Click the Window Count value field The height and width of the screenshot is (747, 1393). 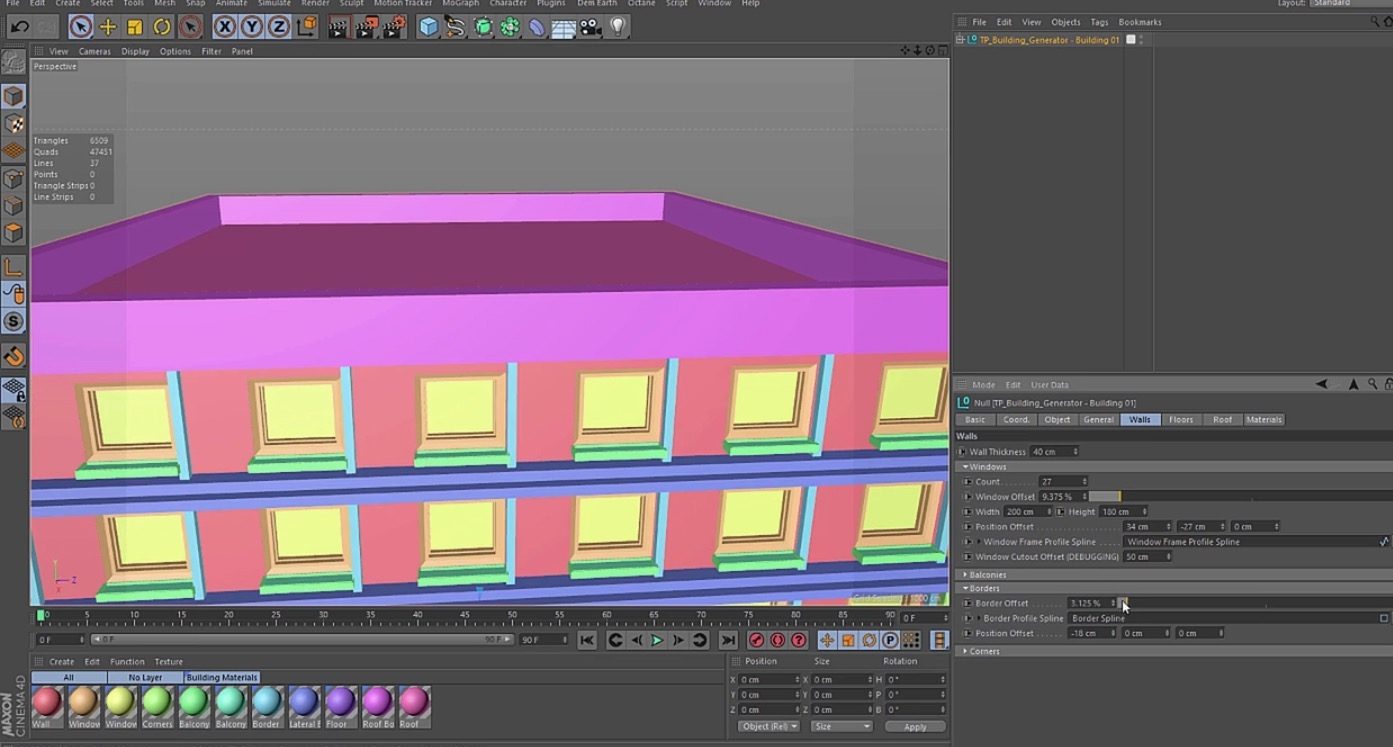[1062, 482]
